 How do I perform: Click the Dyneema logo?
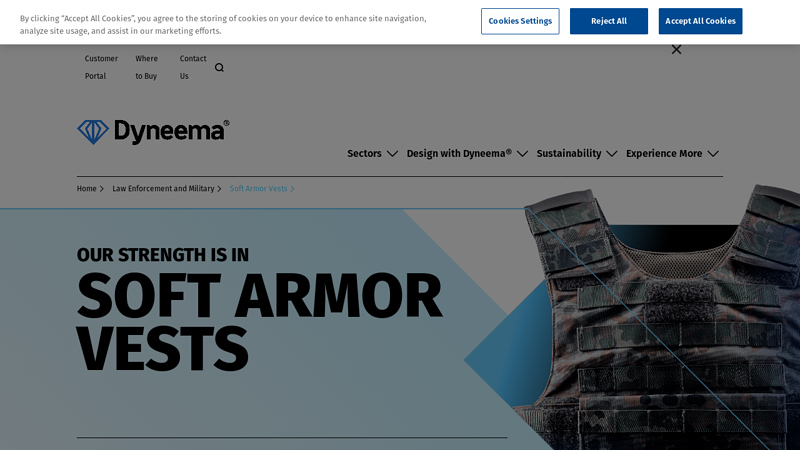click(153, 132)
